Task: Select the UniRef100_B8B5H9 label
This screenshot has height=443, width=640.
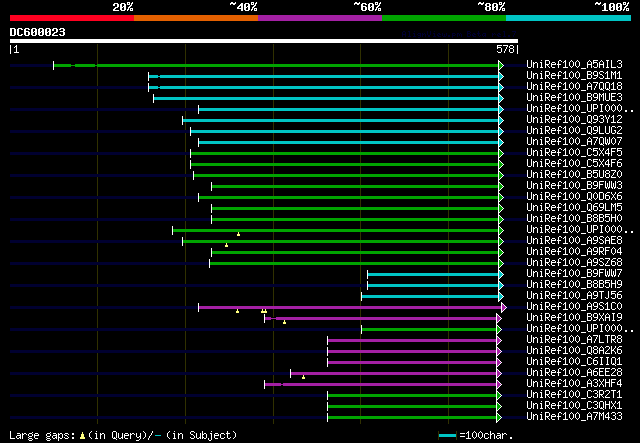Action: coord(574,285)
